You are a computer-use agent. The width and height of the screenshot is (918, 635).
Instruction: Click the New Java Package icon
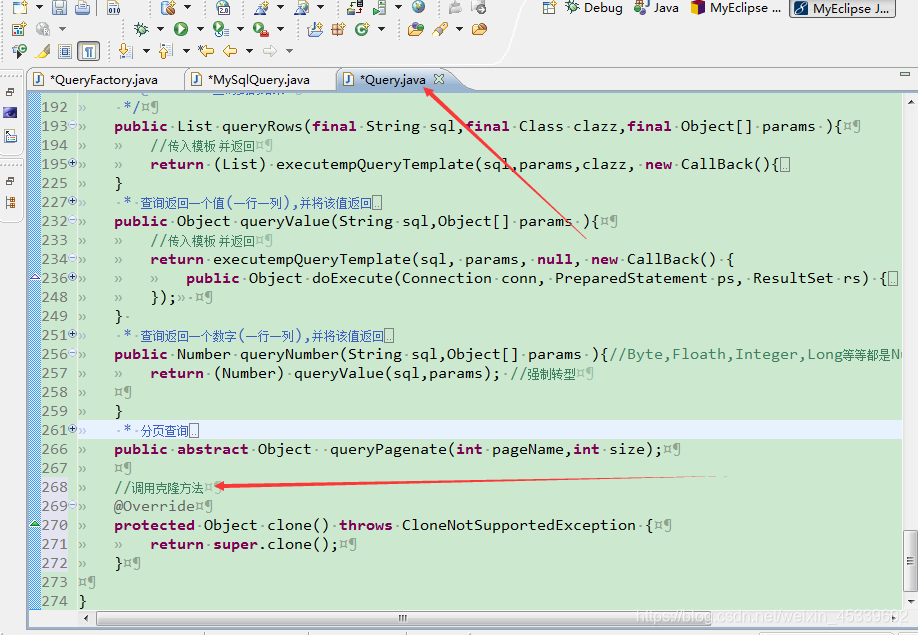[338, 29]
